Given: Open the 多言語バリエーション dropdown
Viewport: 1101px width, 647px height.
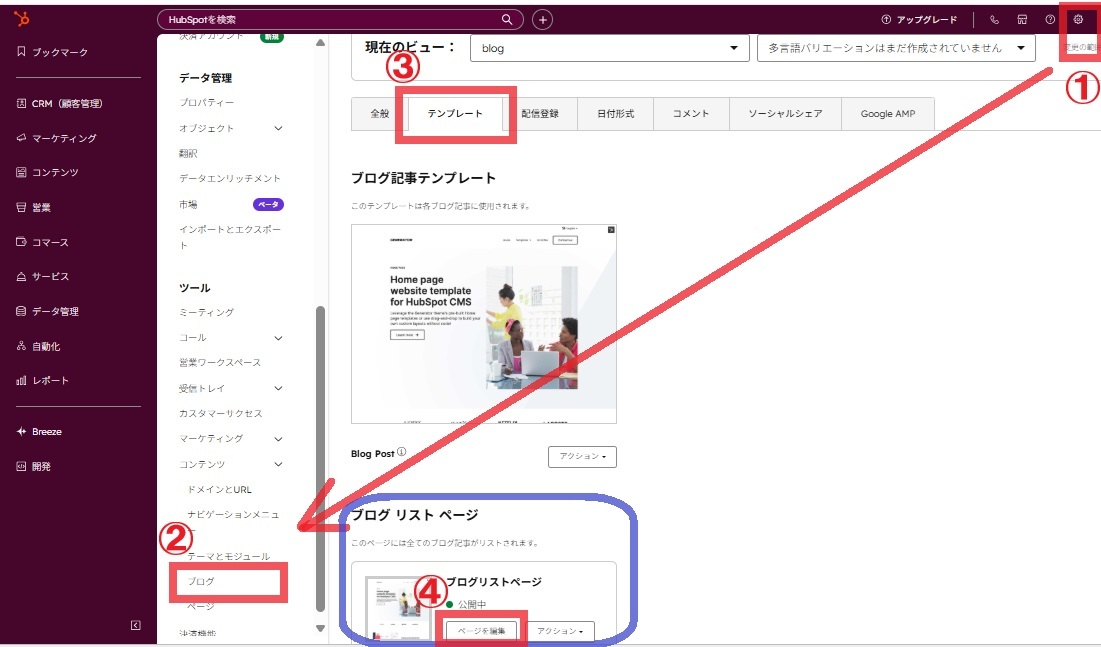Looking at the screenshot, I should point(895,48).
